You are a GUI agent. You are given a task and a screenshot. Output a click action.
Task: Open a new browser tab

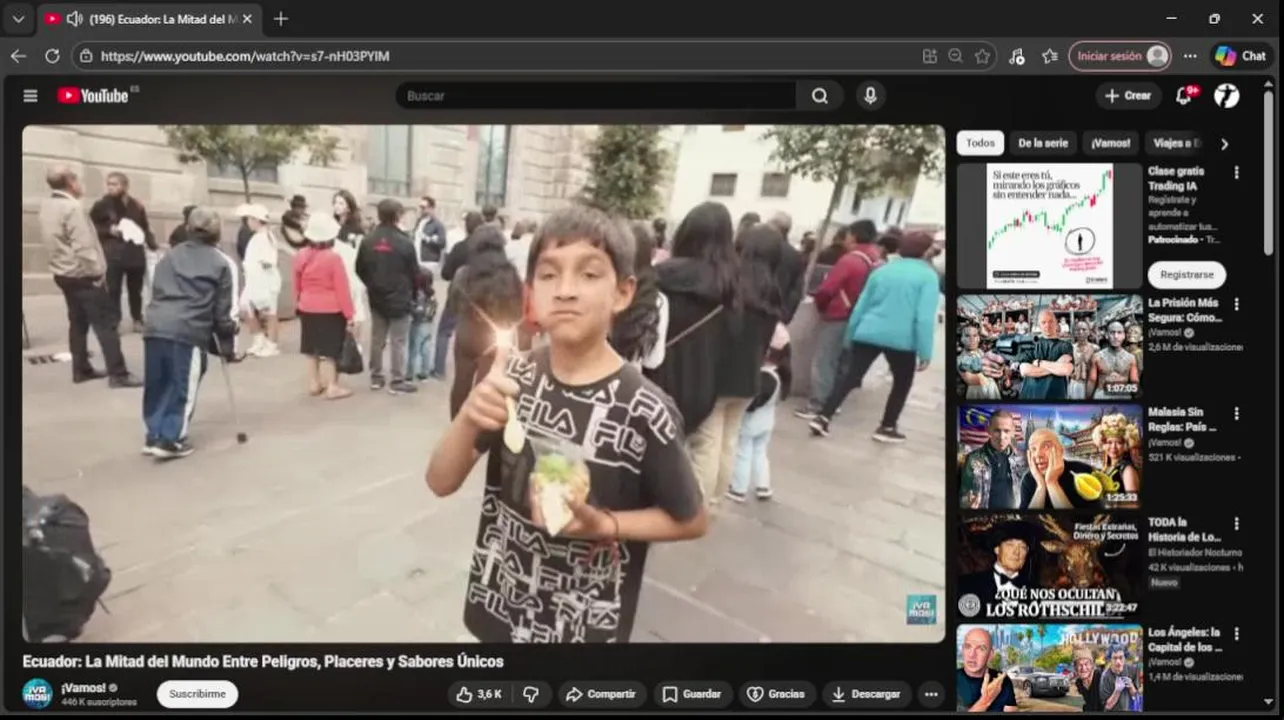pyautogui.click(x=281, y=19)
